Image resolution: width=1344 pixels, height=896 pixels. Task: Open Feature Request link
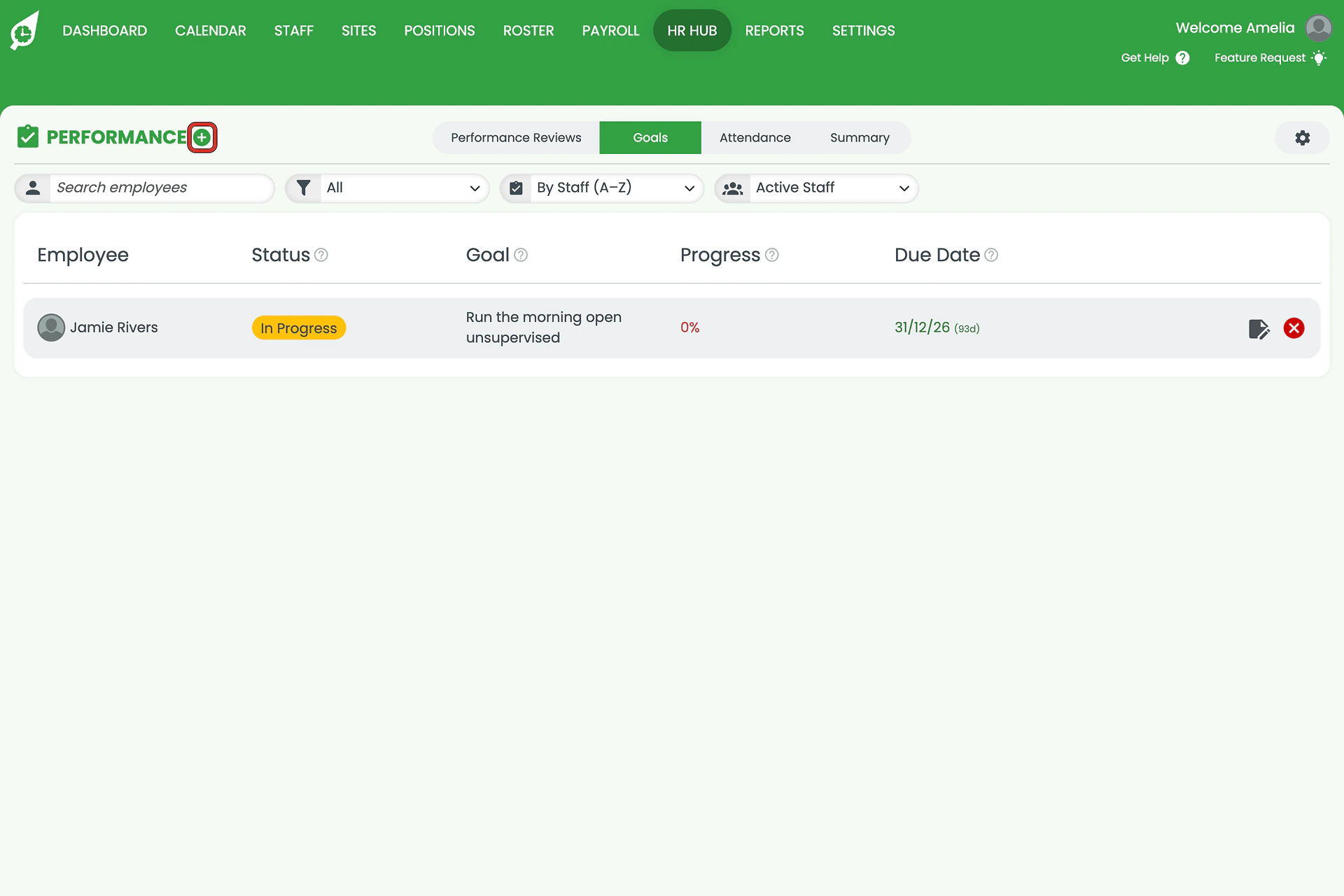pos(1270,58)
